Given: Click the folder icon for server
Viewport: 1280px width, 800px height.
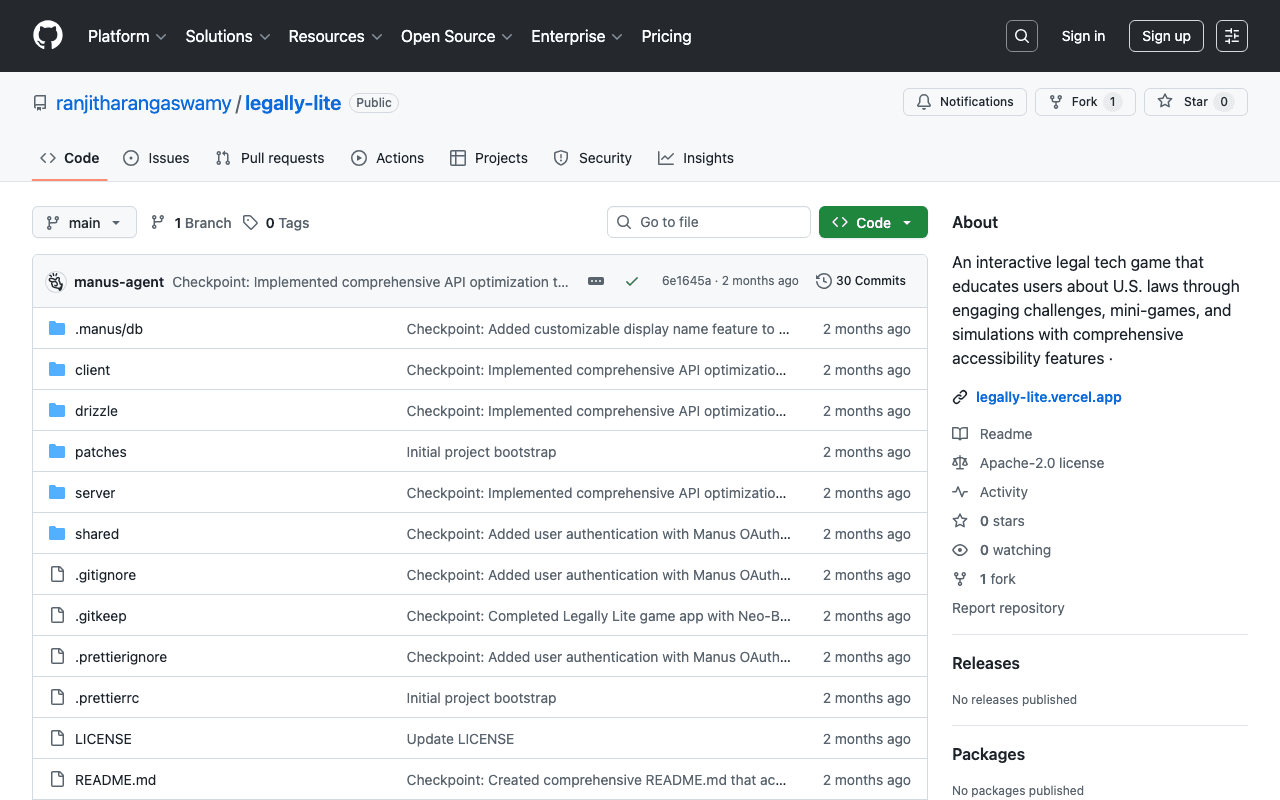Looking at the screenshot, I should (x=57, y=493).
